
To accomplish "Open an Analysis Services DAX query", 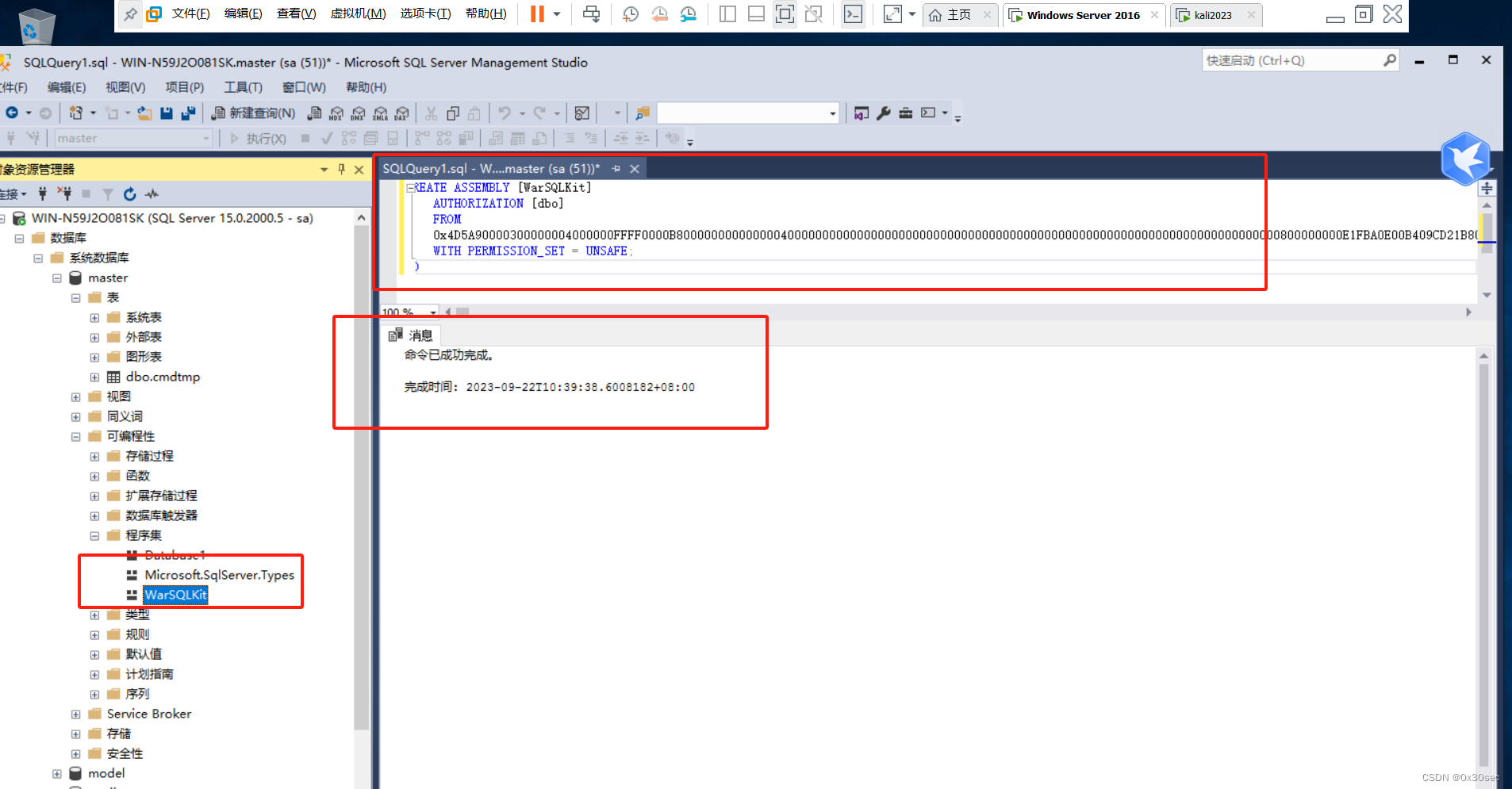I will (402, 113).
